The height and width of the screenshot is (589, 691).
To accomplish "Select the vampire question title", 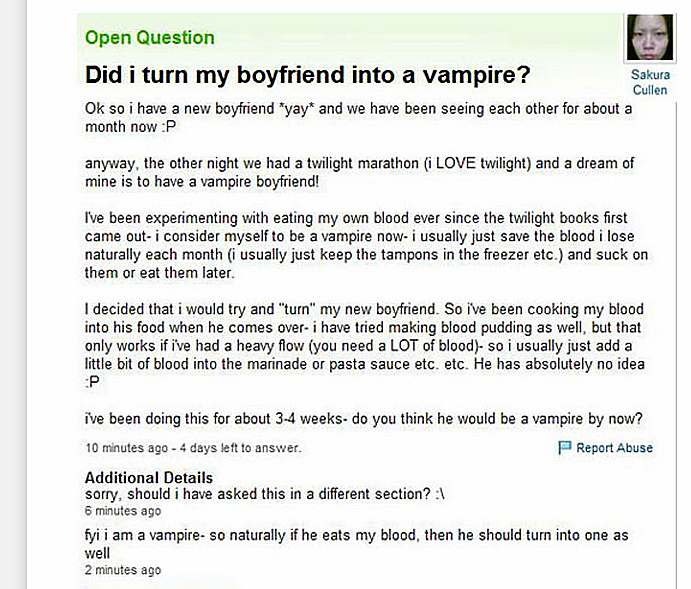I will [x=308, y=74].
